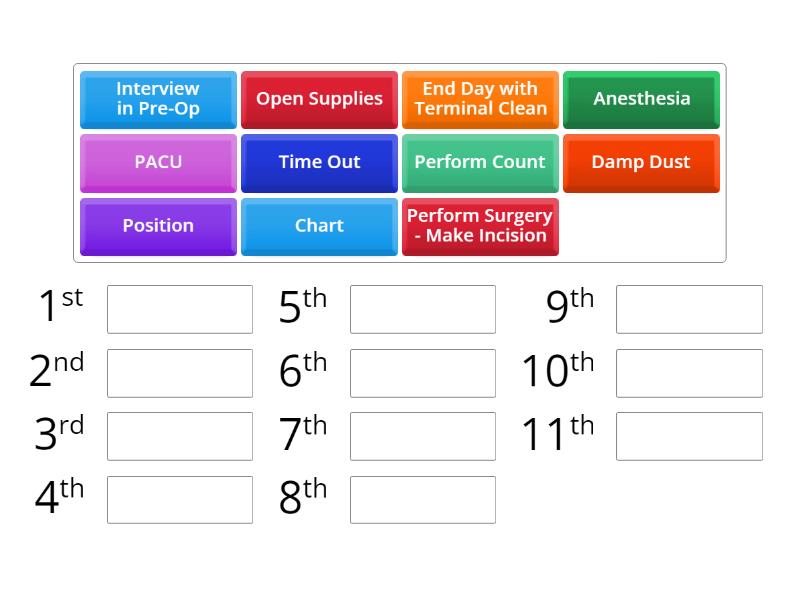Select the 8th answer slot
Viewport: 800px width, 600px height.
coord(423,500)
